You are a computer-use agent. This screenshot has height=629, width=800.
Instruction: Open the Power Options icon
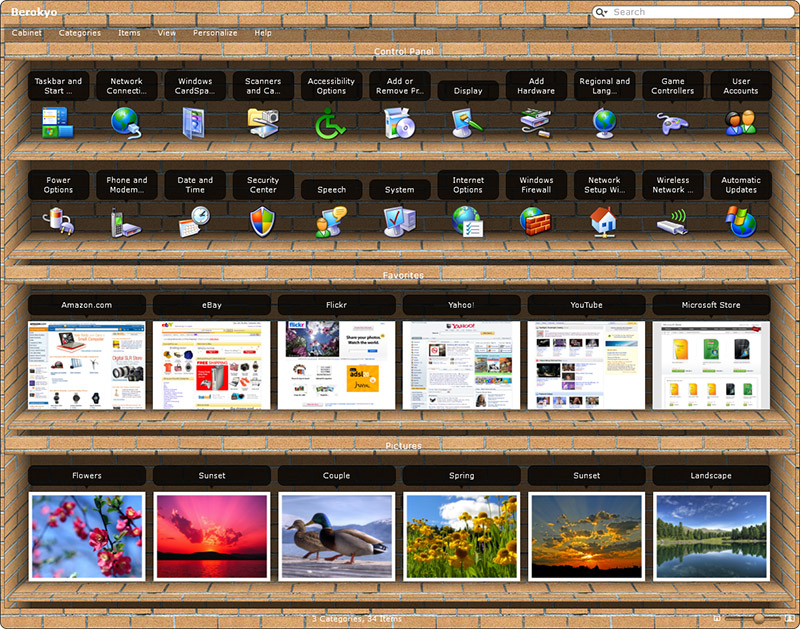pos(58,221)
